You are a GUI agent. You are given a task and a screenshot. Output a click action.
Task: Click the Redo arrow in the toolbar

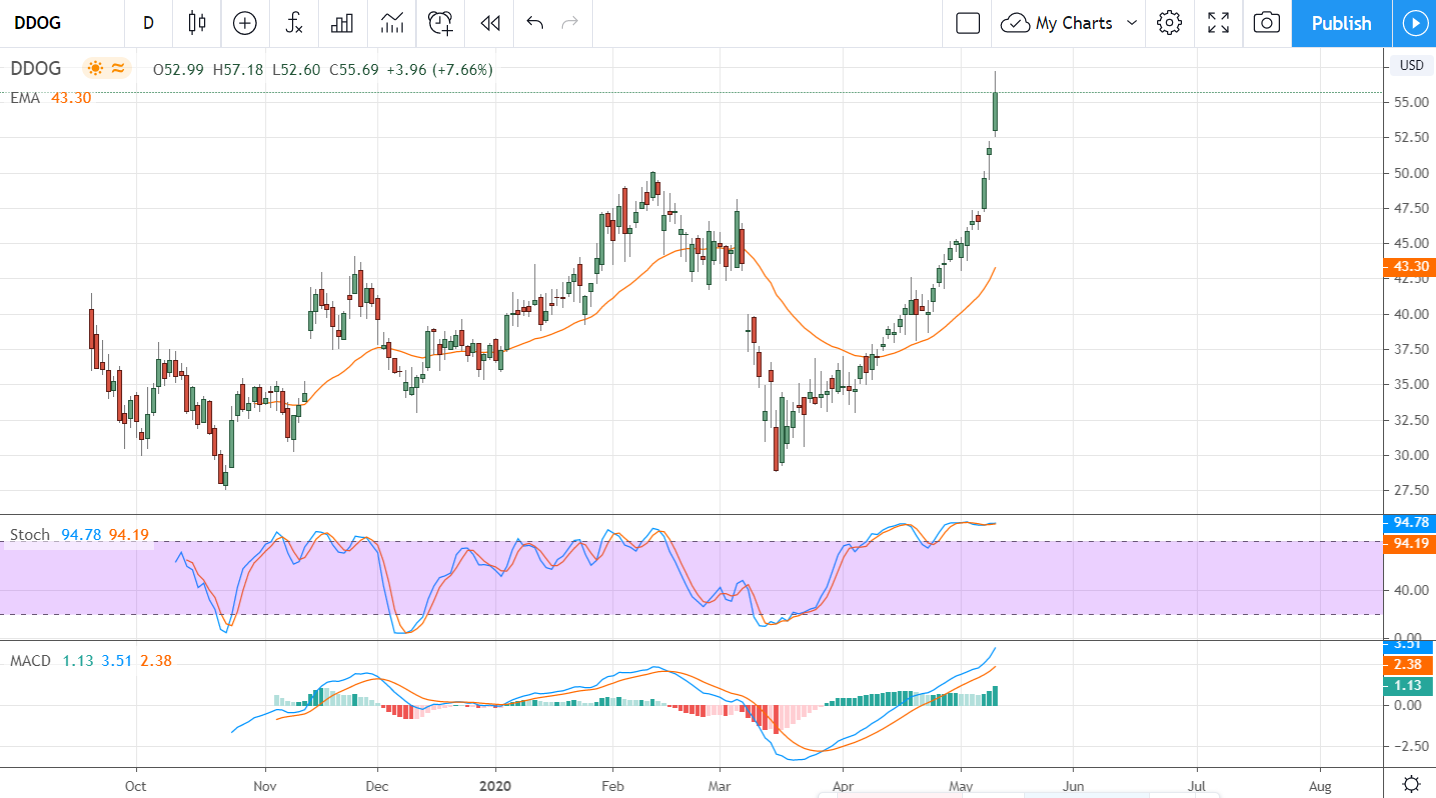point(571,23)
